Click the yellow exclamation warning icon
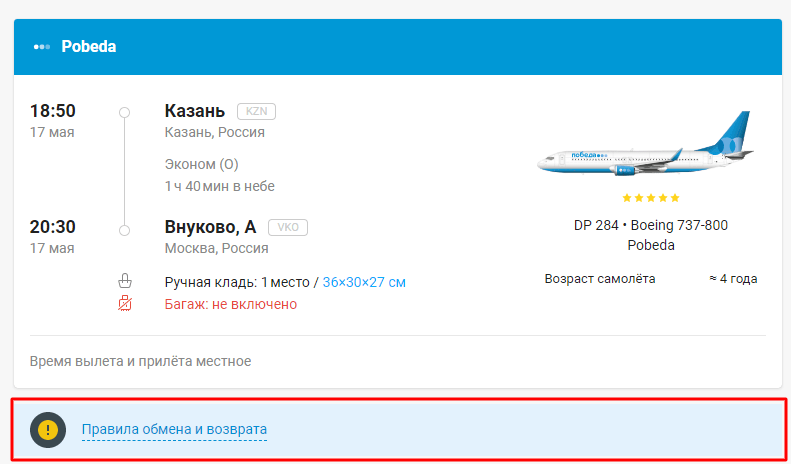791x464 pixels. (48, 430)
